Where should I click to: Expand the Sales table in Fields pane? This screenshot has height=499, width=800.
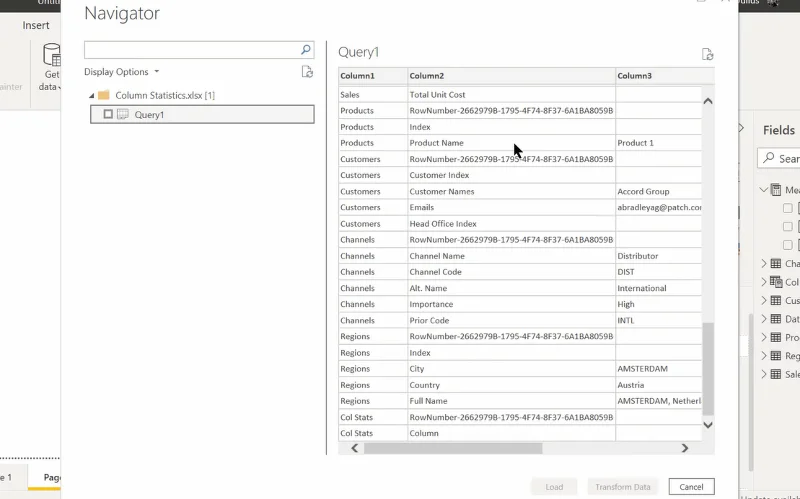coord(764,374)
